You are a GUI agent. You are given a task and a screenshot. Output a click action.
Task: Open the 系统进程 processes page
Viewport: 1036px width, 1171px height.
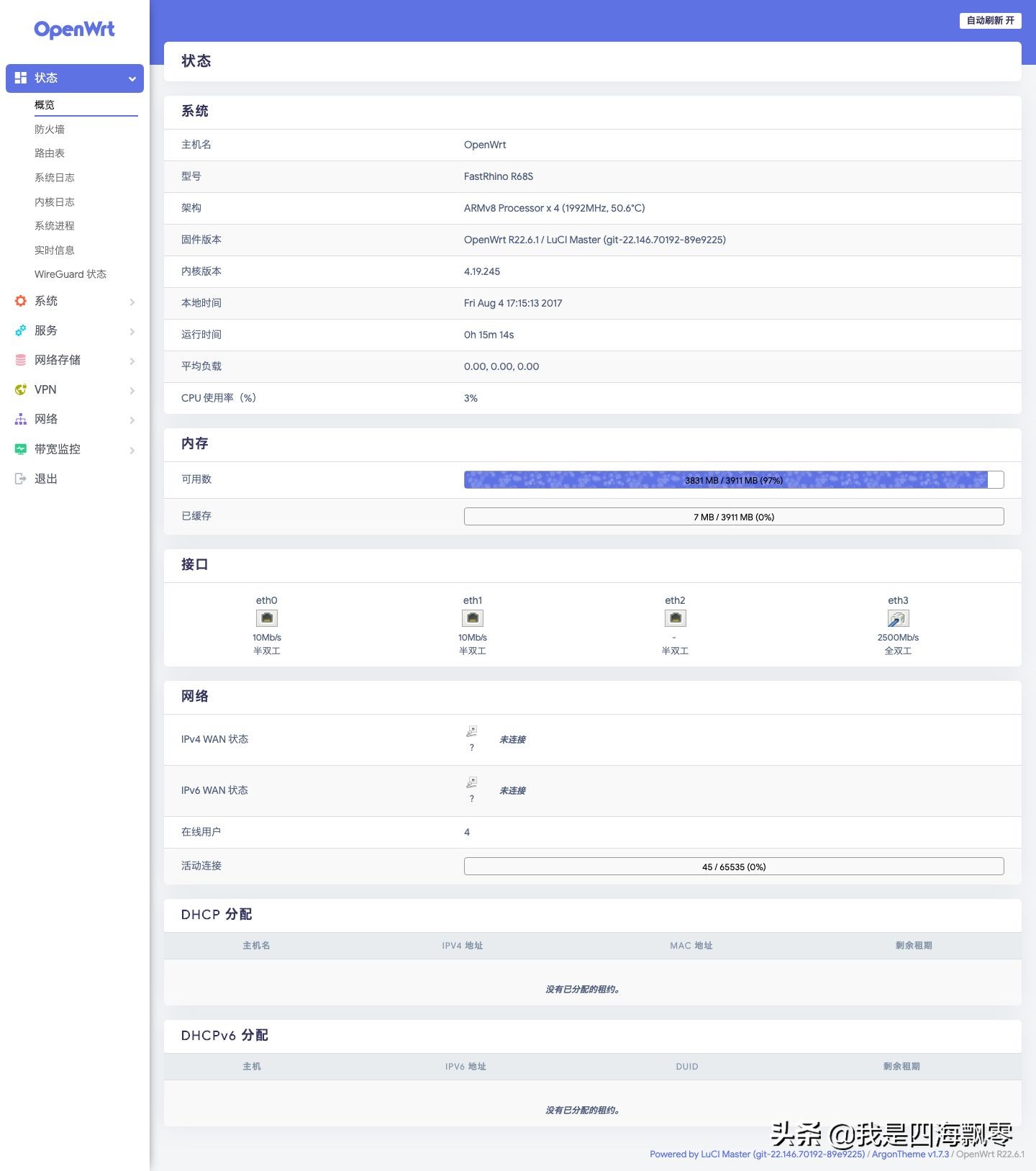point(55,226)
